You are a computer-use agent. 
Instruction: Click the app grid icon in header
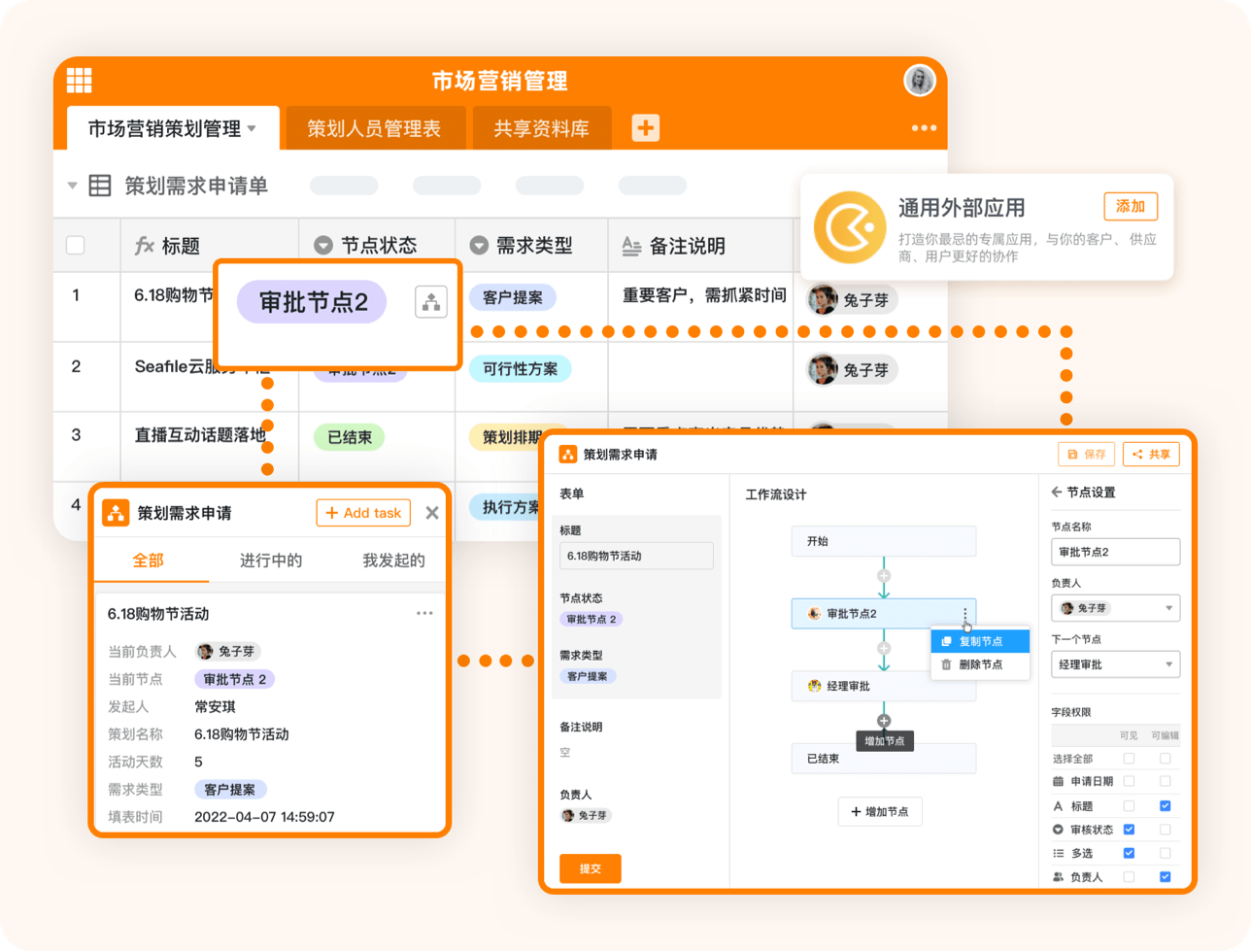point(79,81)
